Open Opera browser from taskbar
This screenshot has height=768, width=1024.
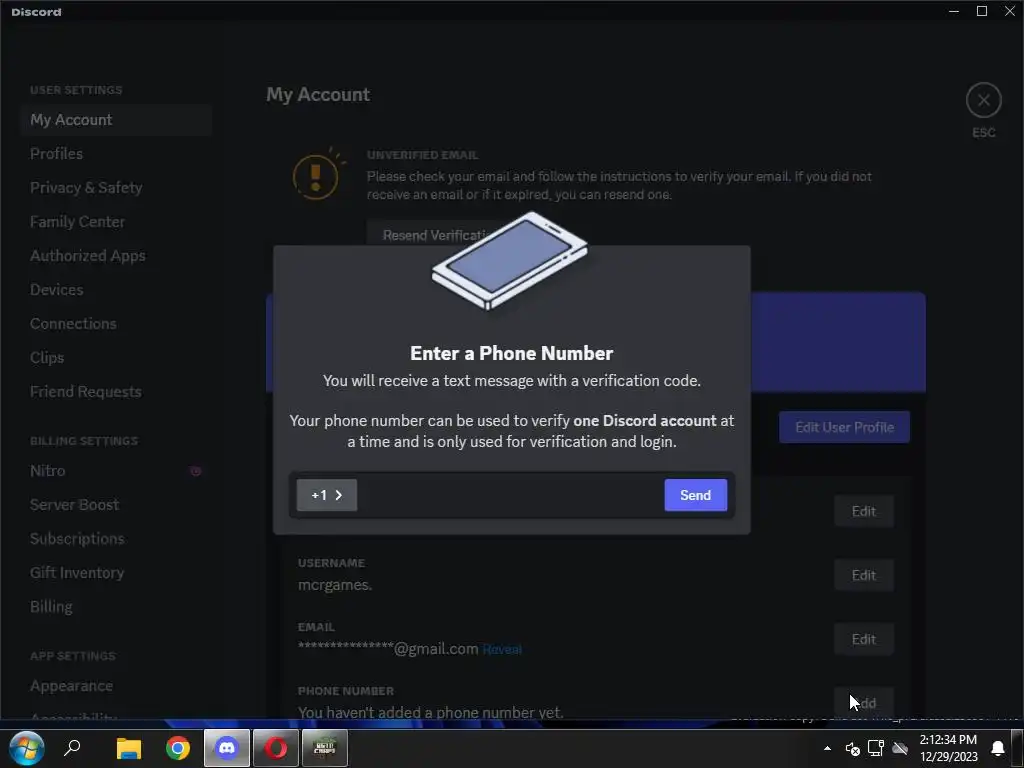coord(276,748)
